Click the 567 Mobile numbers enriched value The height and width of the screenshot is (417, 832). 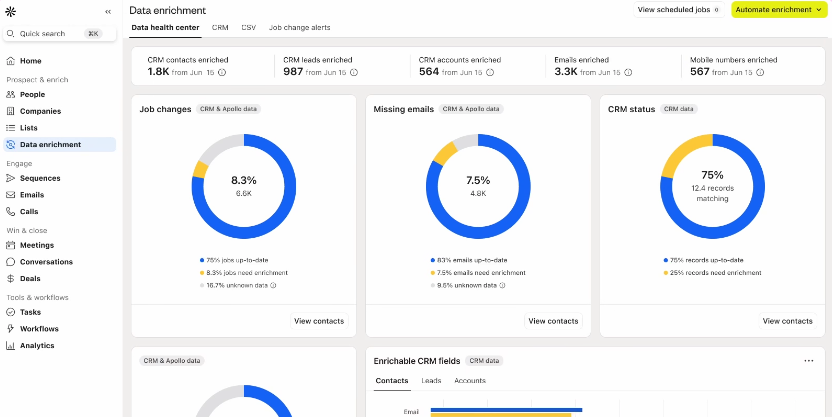[700, 72]
